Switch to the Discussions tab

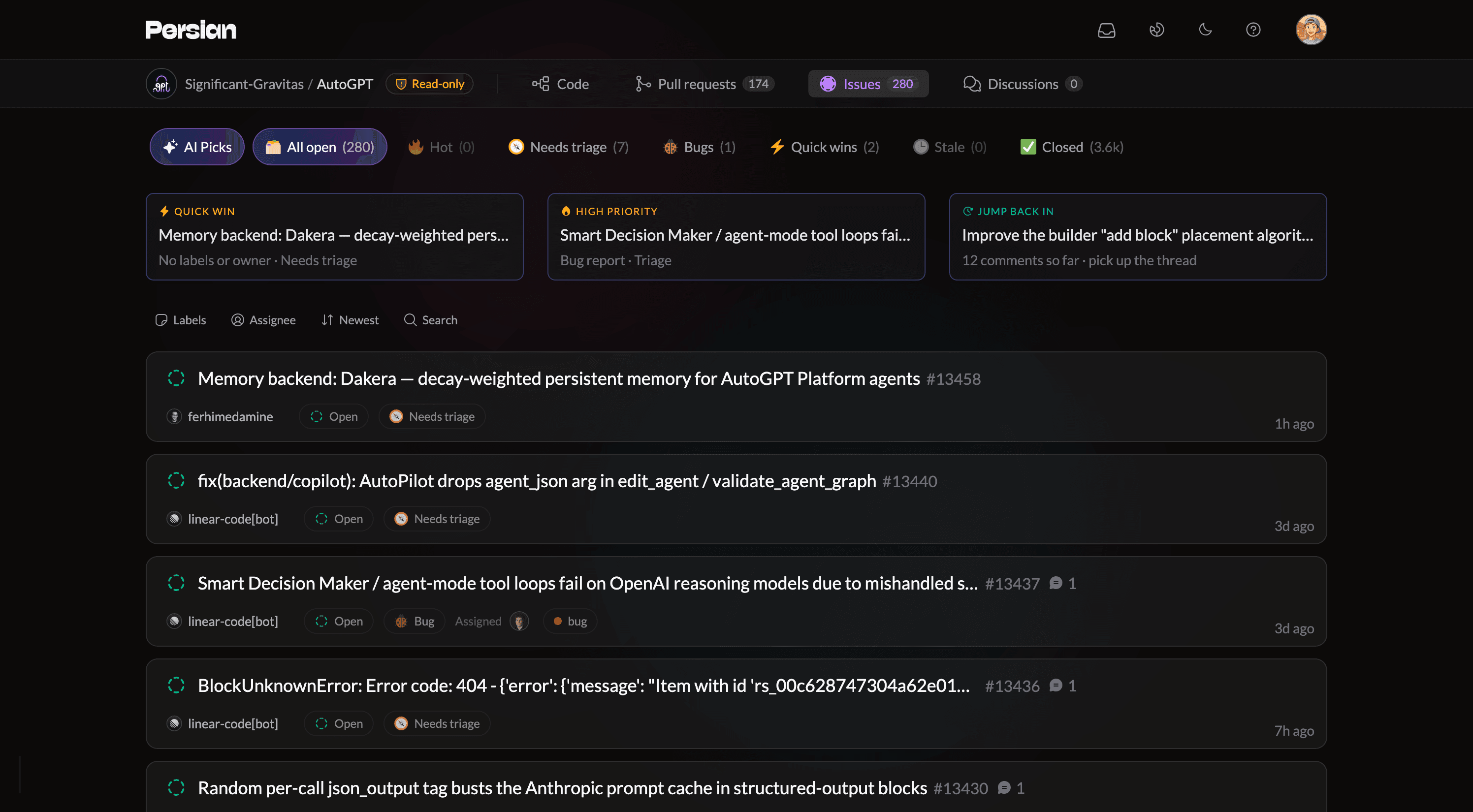(x=1023, y=84)
